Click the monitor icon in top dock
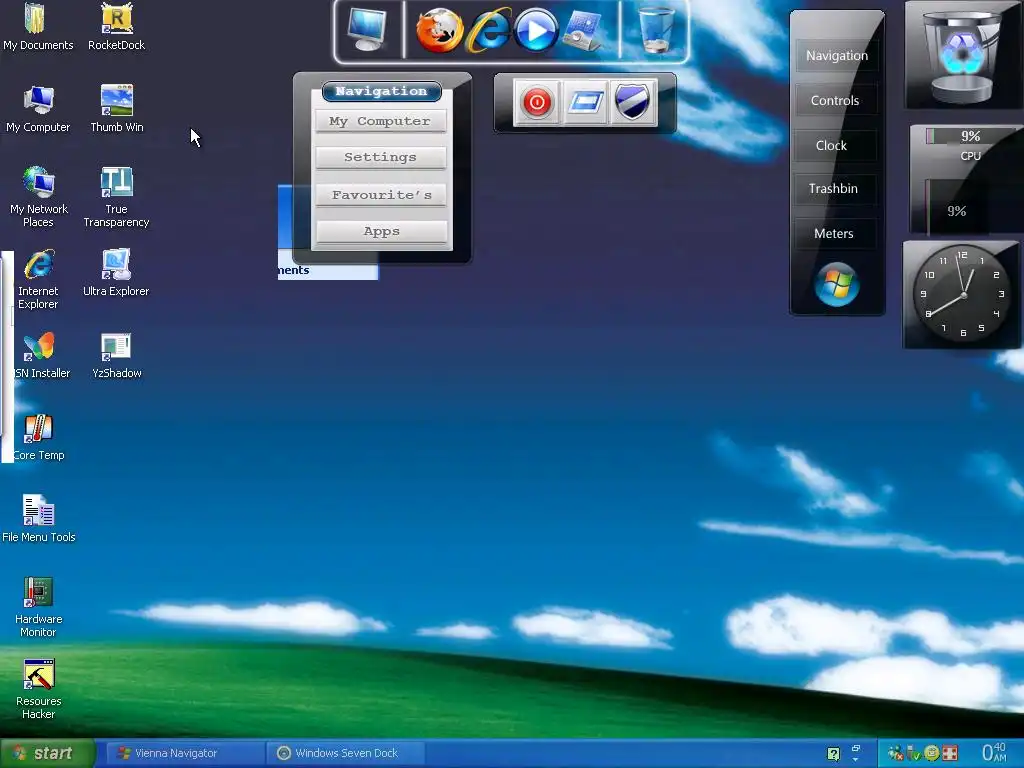Screen dimensions: 1024x768 [x=367, y=30]
